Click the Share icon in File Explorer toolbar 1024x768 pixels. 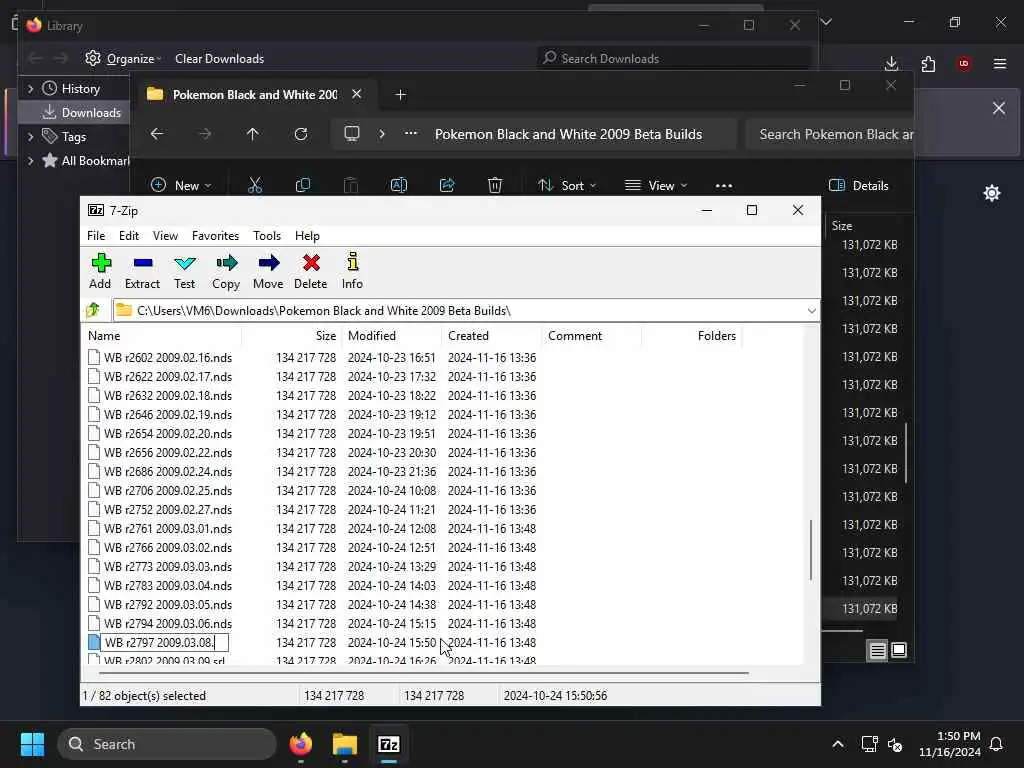tap(447, 185)
